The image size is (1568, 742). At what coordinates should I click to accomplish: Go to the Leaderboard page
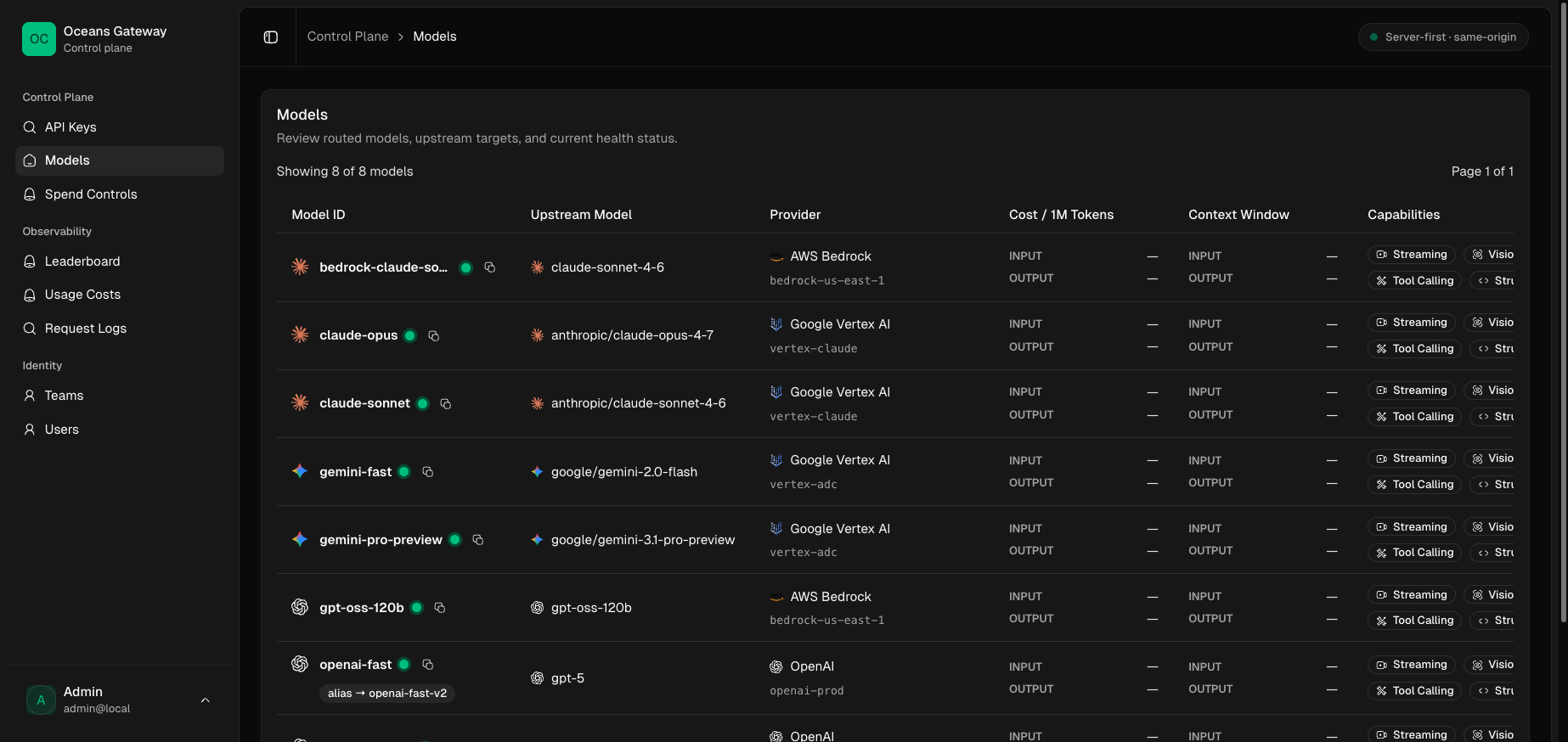pos(120,261)
